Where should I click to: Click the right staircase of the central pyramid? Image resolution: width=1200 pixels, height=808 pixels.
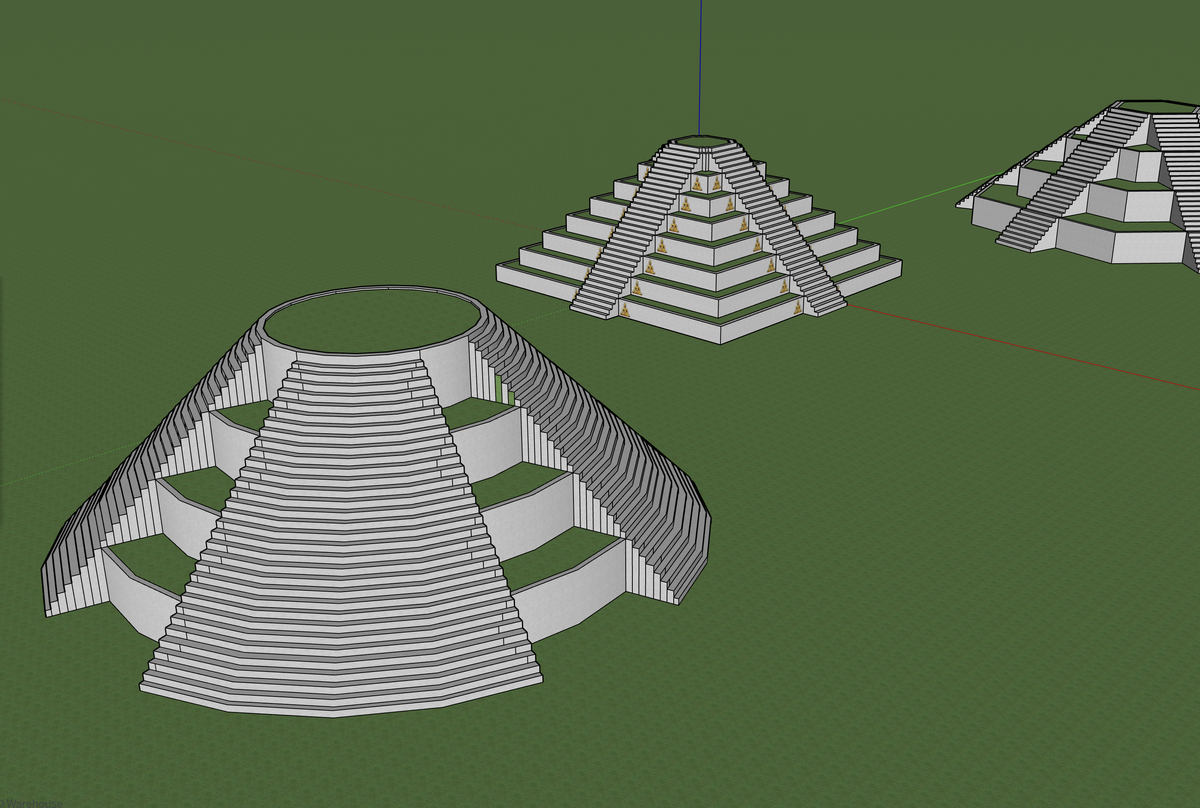click(x=785, y=240)
